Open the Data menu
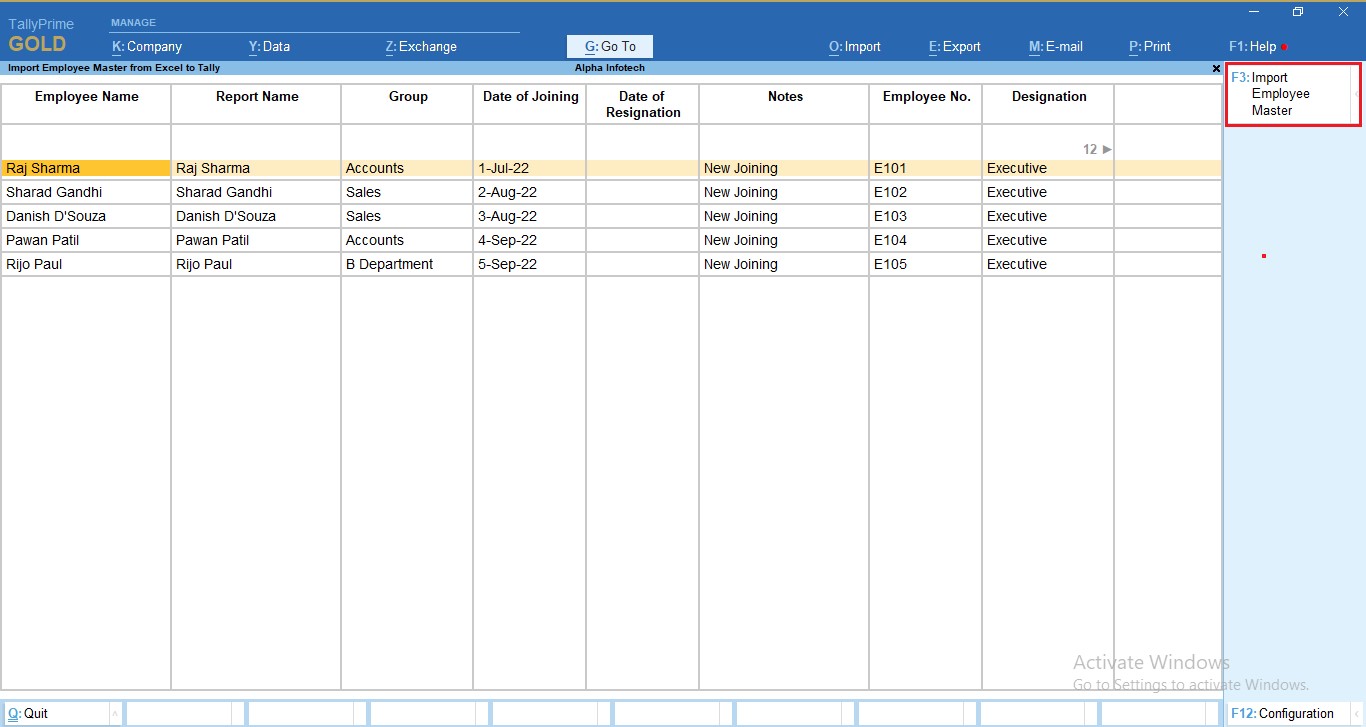1366x727 pixels. [x=268, y=46]
